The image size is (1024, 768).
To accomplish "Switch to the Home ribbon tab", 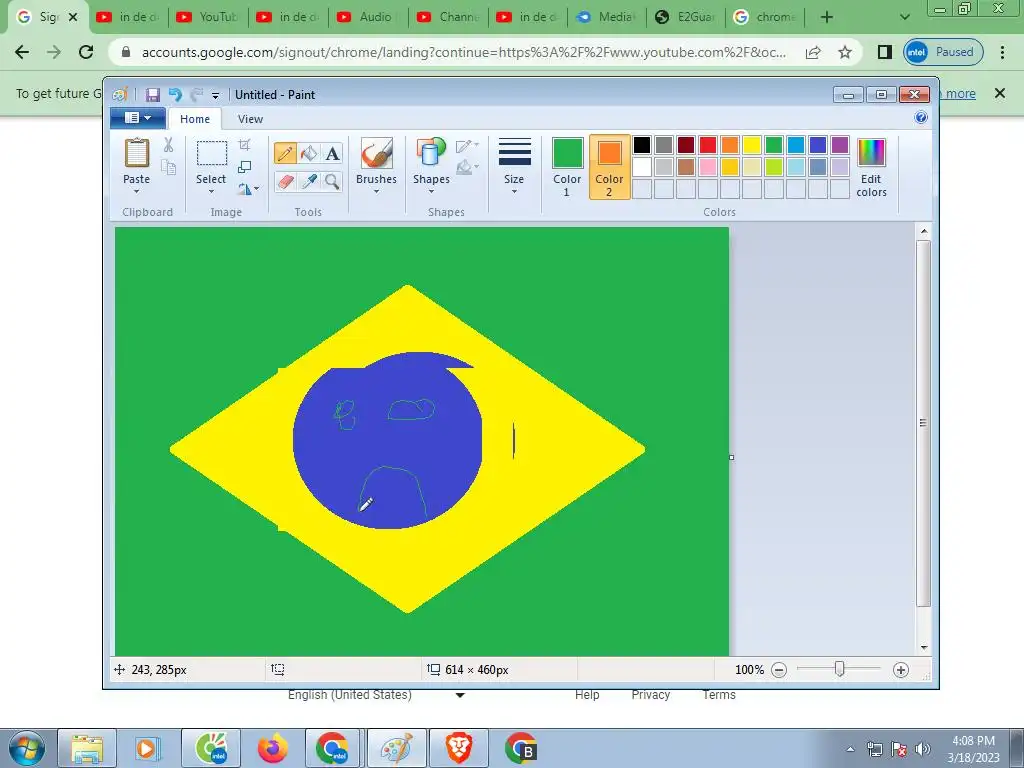I will click(195, 119).
